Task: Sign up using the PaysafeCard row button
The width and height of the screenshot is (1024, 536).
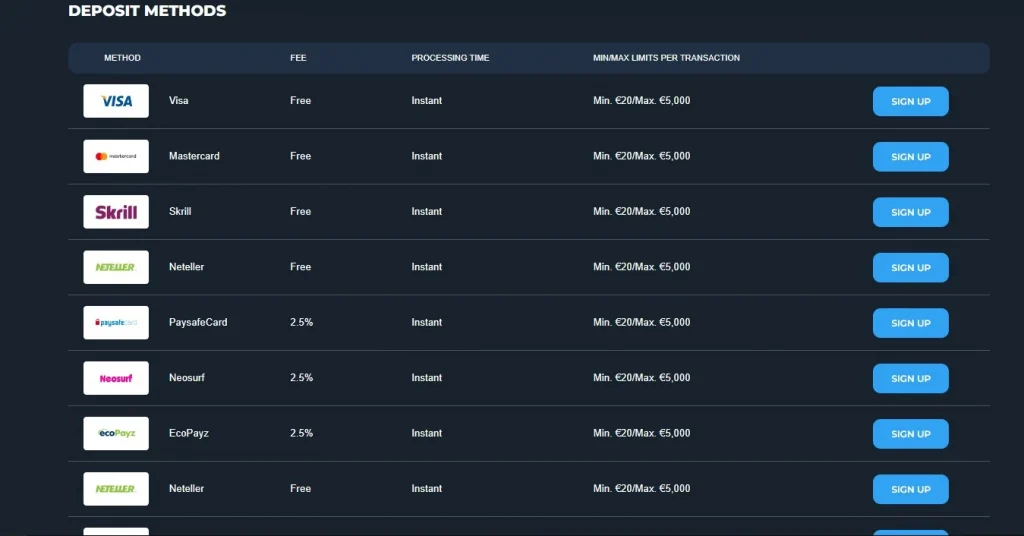Action: point(910,323)
